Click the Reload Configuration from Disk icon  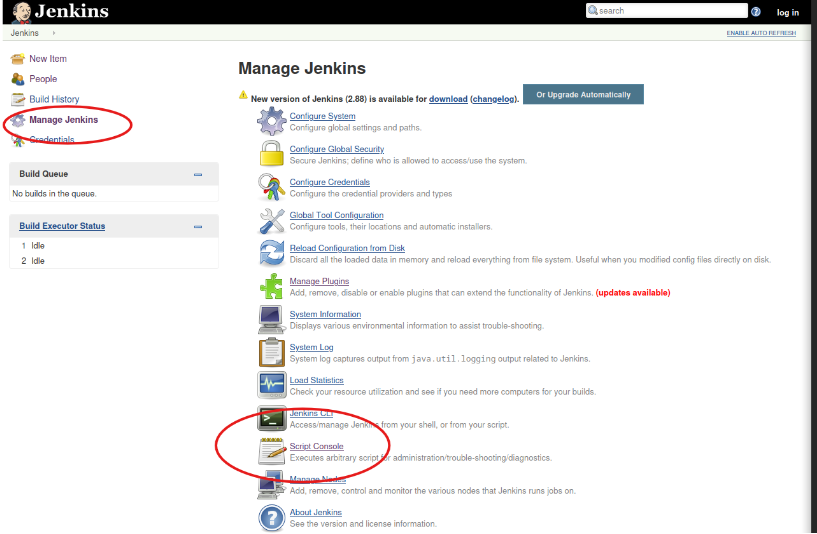[272, 253]
